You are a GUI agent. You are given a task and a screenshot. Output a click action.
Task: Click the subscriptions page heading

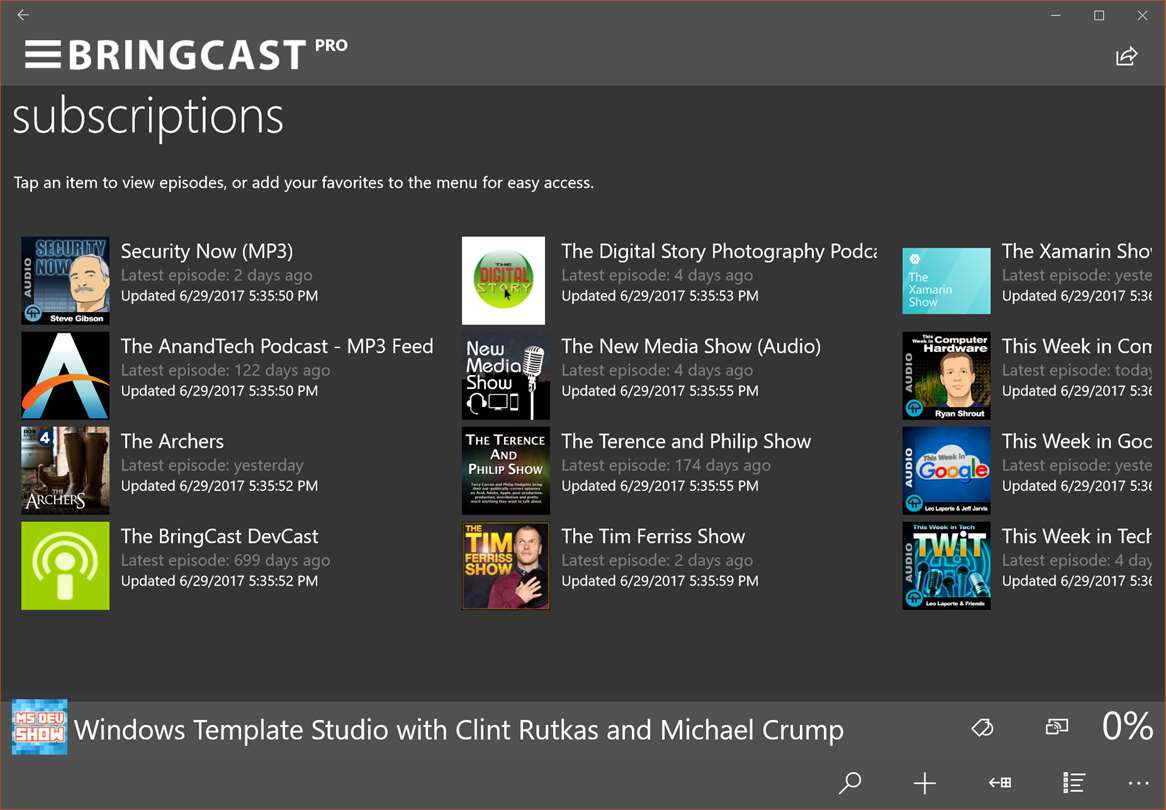(148, 118)
